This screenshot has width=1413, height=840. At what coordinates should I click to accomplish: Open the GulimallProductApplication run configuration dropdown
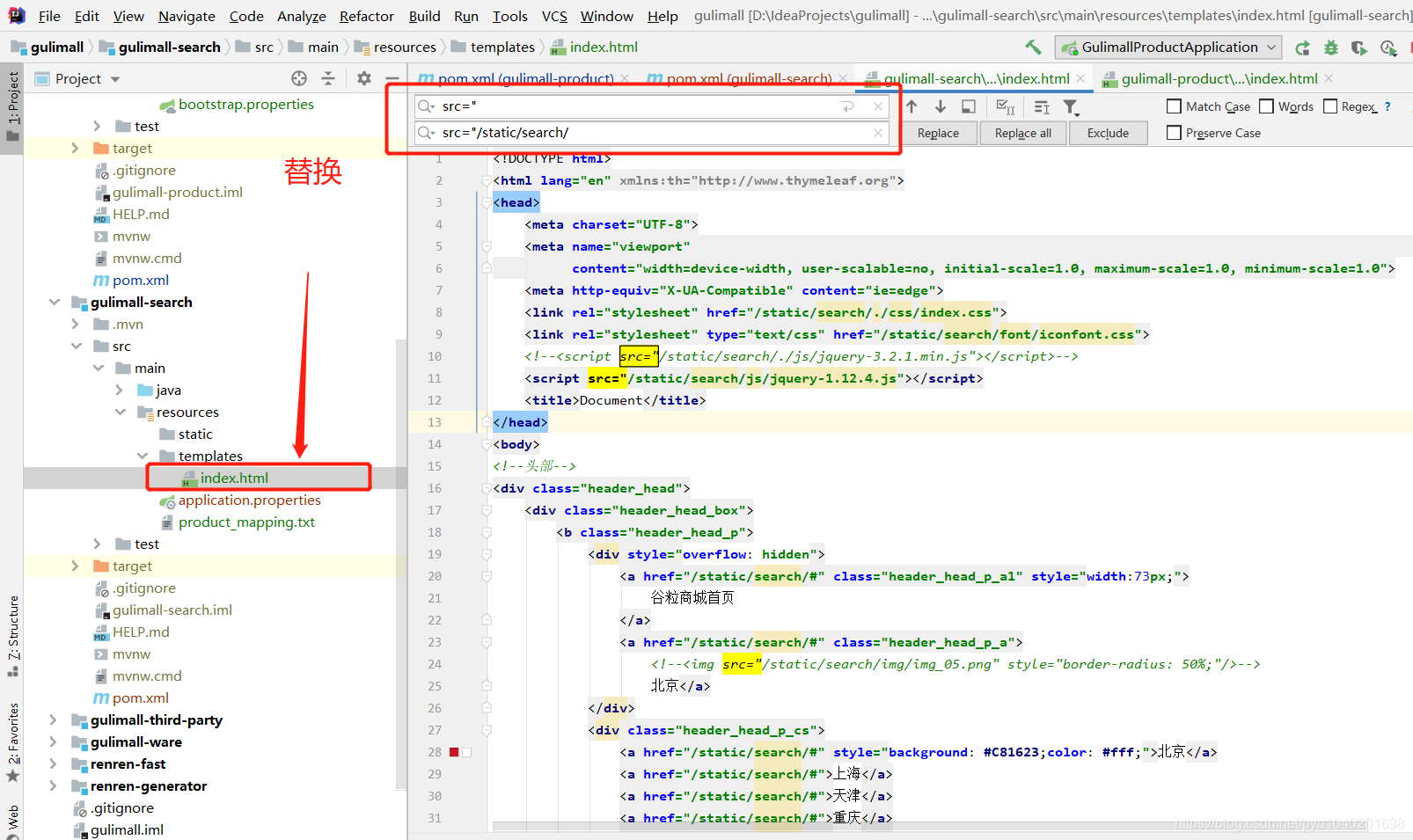click(x=1168, y=47)
